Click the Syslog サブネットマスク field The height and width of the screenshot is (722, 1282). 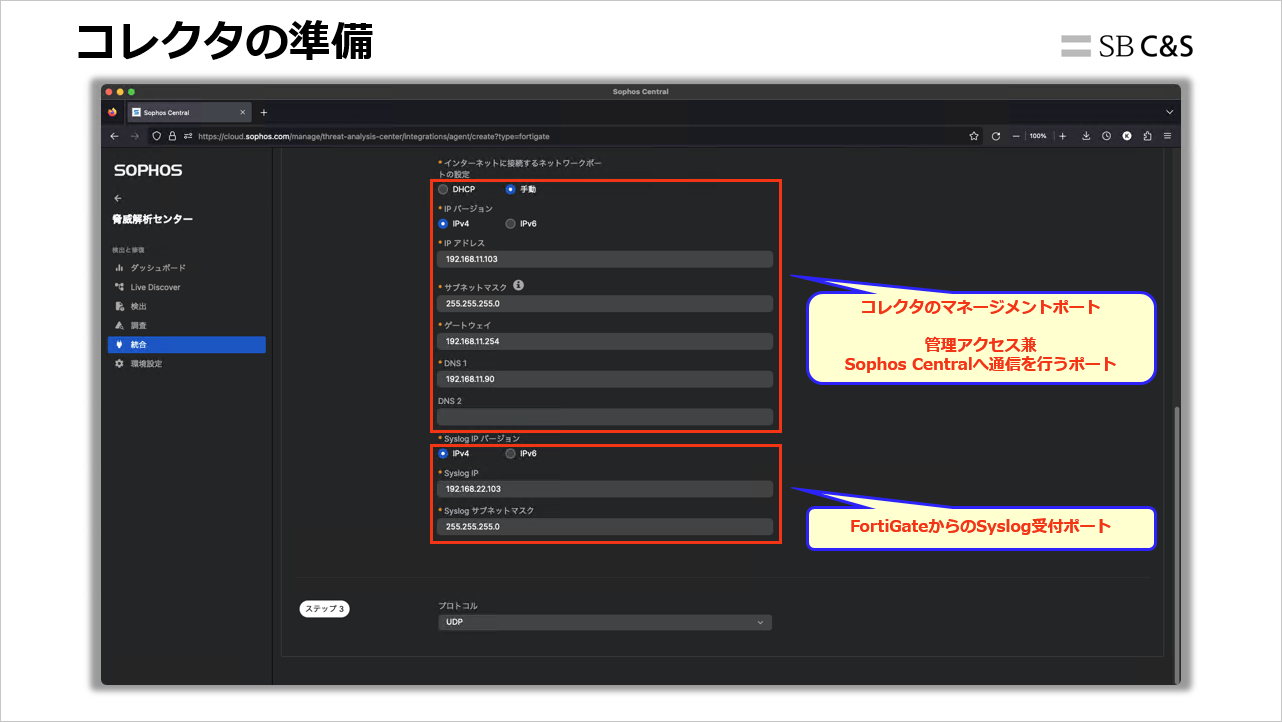click(605, 526)
